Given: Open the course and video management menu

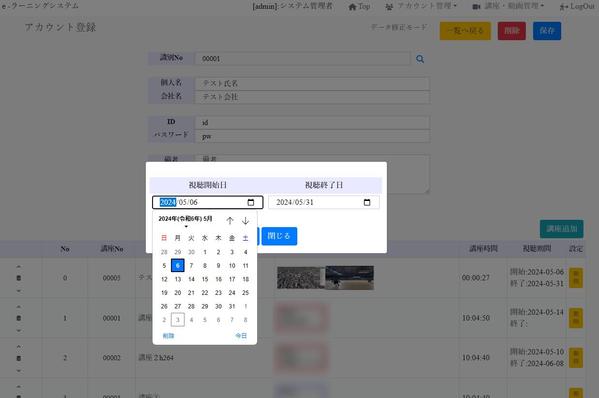Looking at the screenshot, I should pyautogui.click(x=508, y=6).
